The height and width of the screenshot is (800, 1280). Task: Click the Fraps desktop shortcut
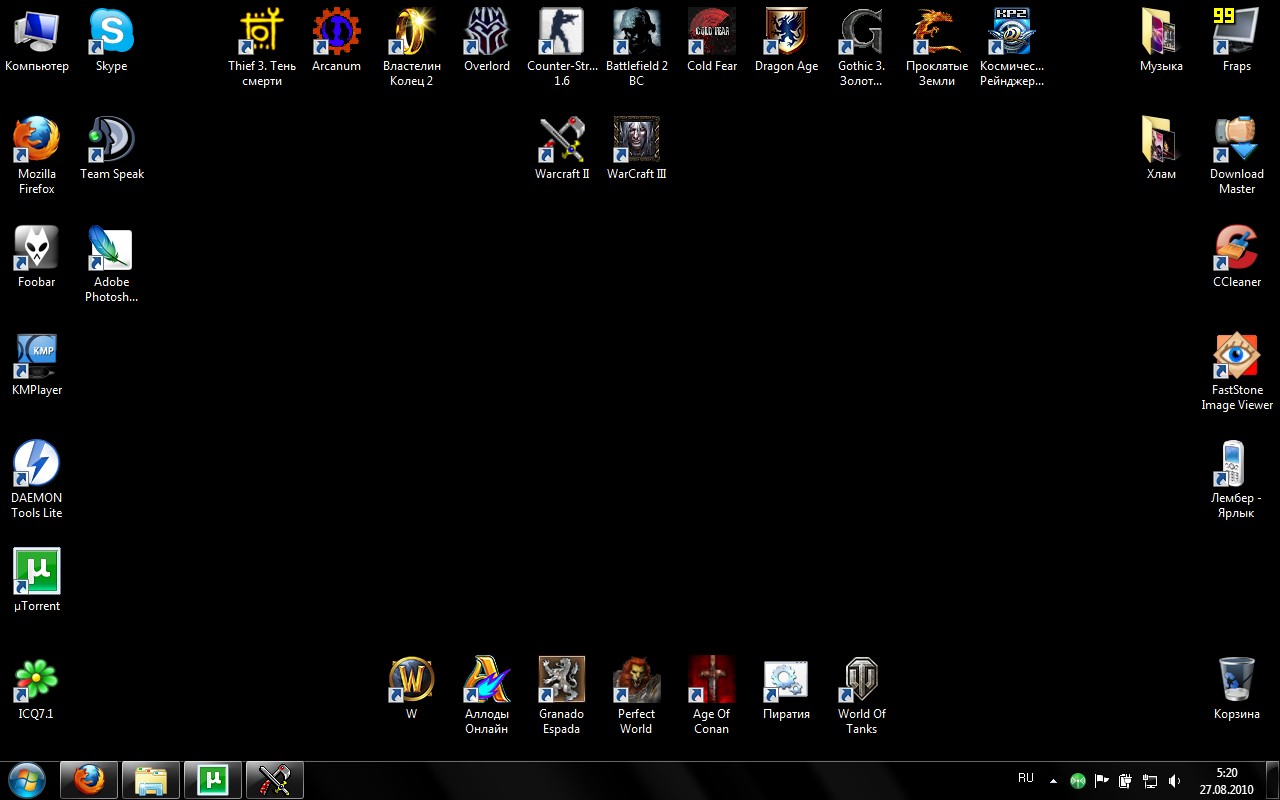point(1237,40)
